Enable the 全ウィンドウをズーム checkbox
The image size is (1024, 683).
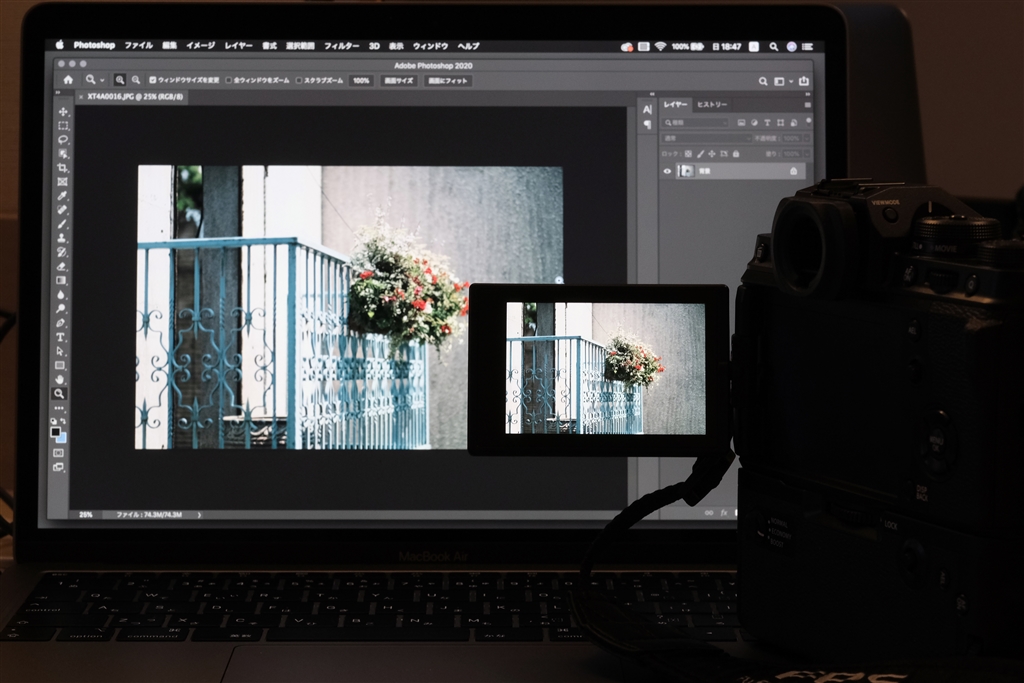(x=228, y=81)
